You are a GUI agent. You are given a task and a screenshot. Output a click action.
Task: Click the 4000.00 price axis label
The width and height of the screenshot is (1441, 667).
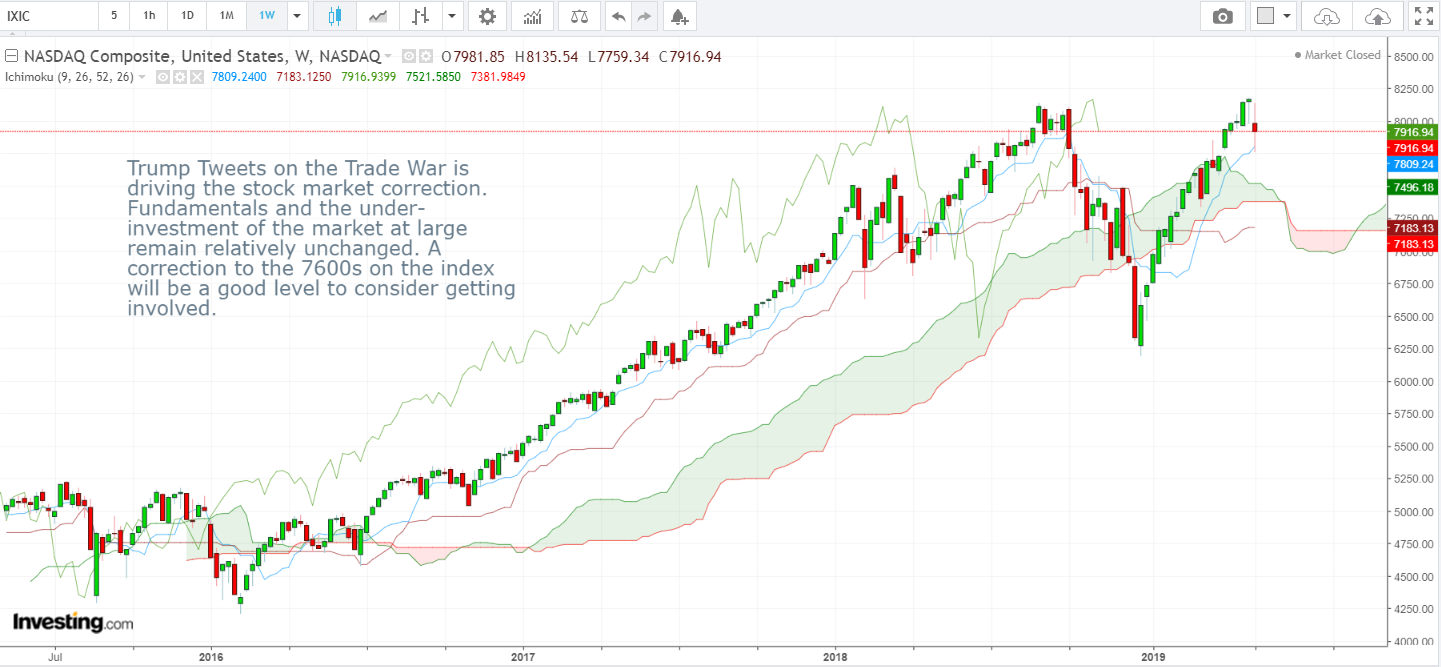tap(1413, 642)
